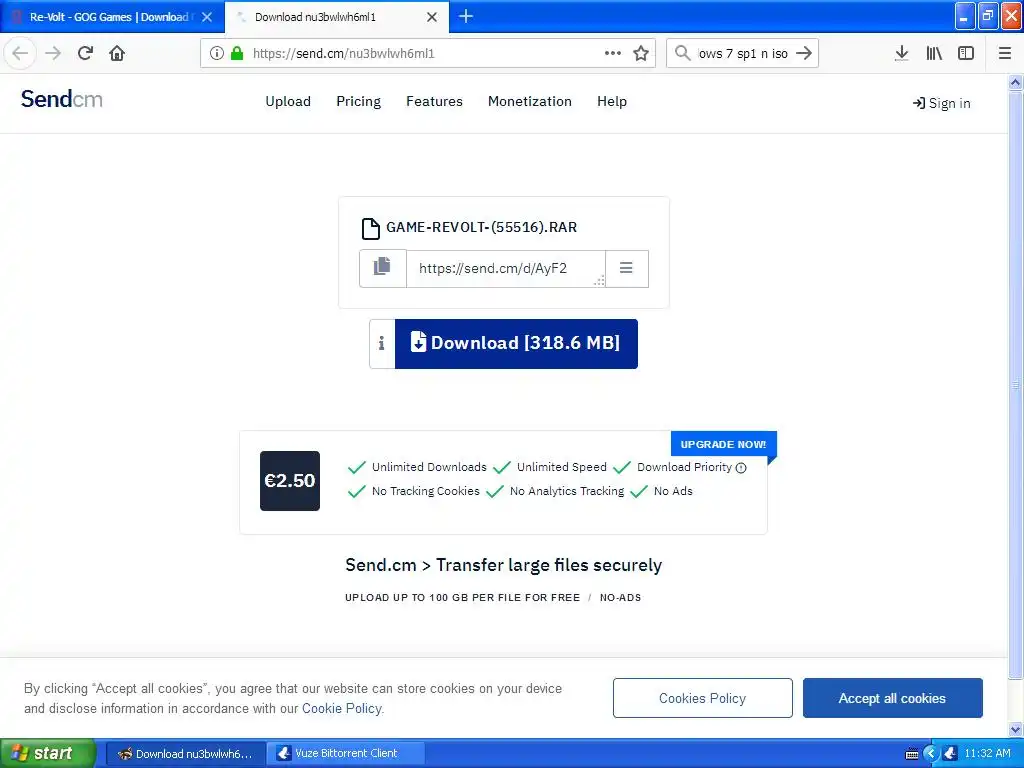Open the Firefox hamburger menu

[1005, 53]
